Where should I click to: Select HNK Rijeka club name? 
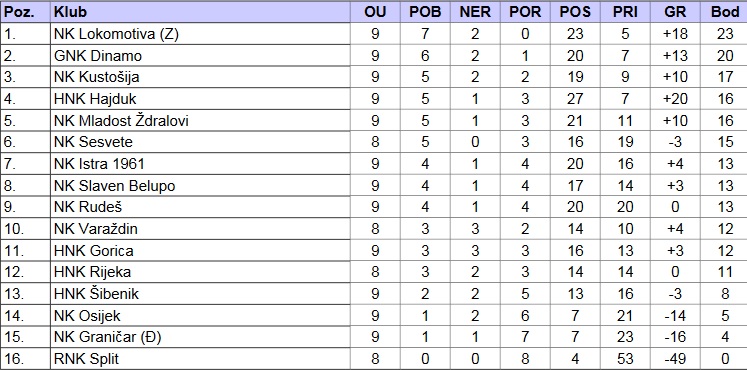coord(92,272)
